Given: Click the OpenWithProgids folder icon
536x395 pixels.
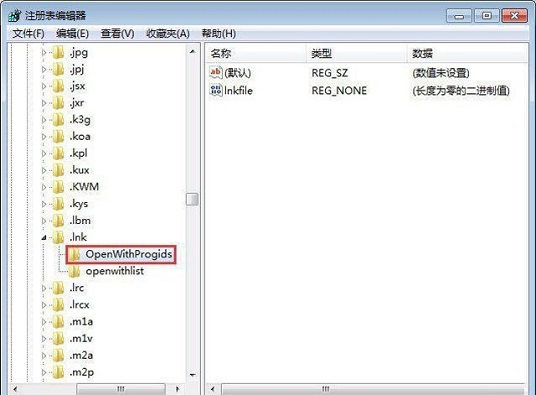Looking at the screenshot, I should click(x=74, y=255).
